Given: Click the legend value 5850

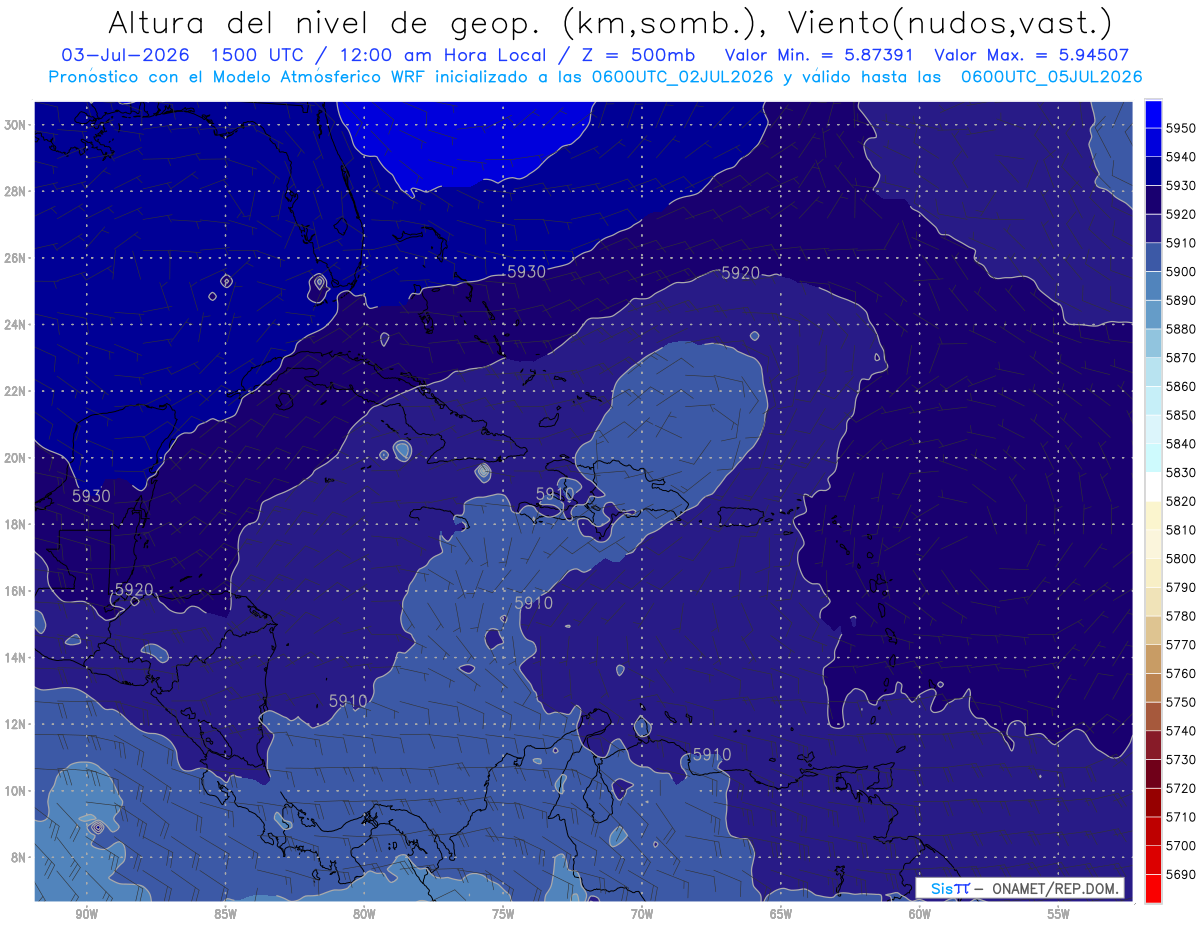Looking at the screenshot, I should (1182, 415).
